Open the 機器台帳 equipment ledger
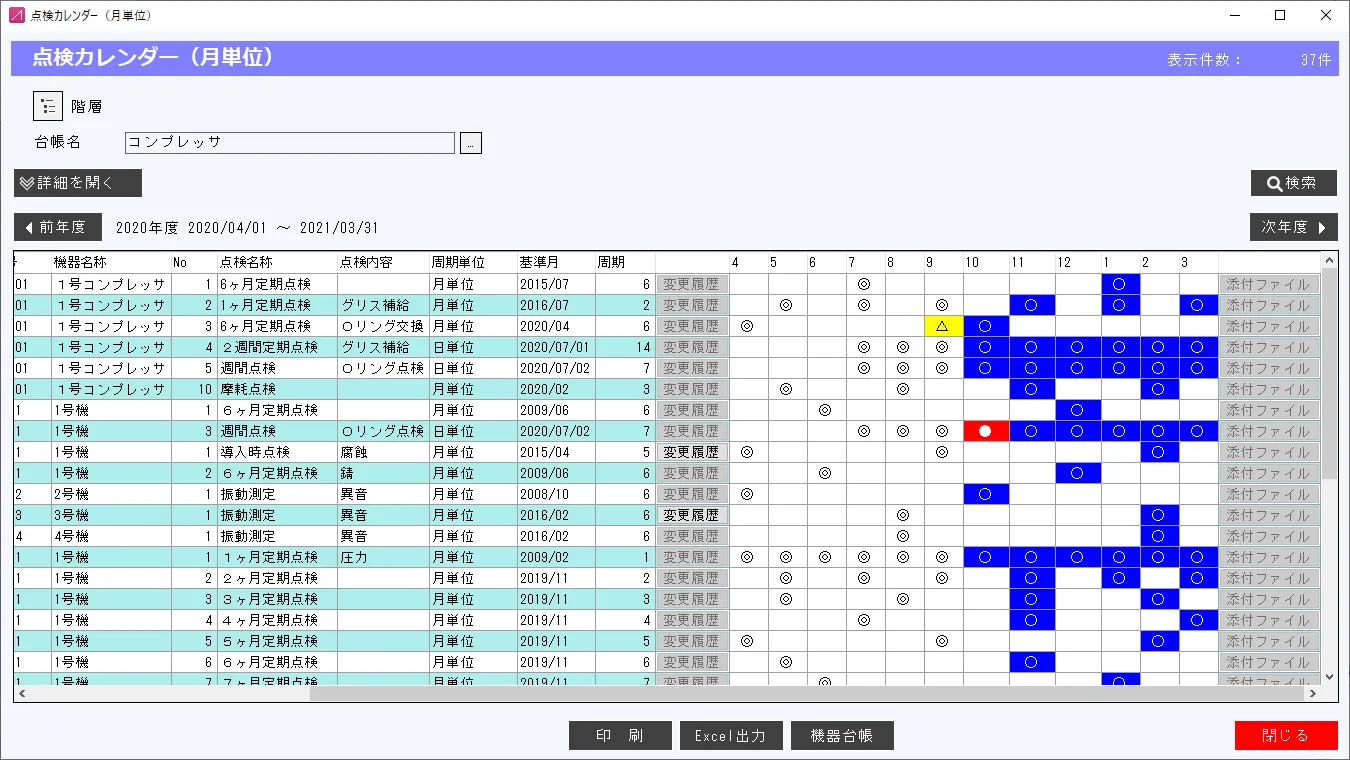 click(842, 735)
